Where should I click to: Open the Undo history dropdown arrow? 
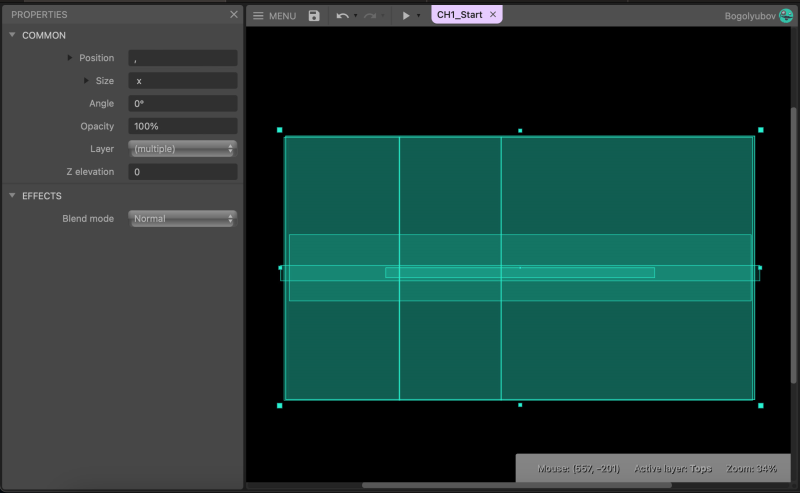tap(356, 16)
